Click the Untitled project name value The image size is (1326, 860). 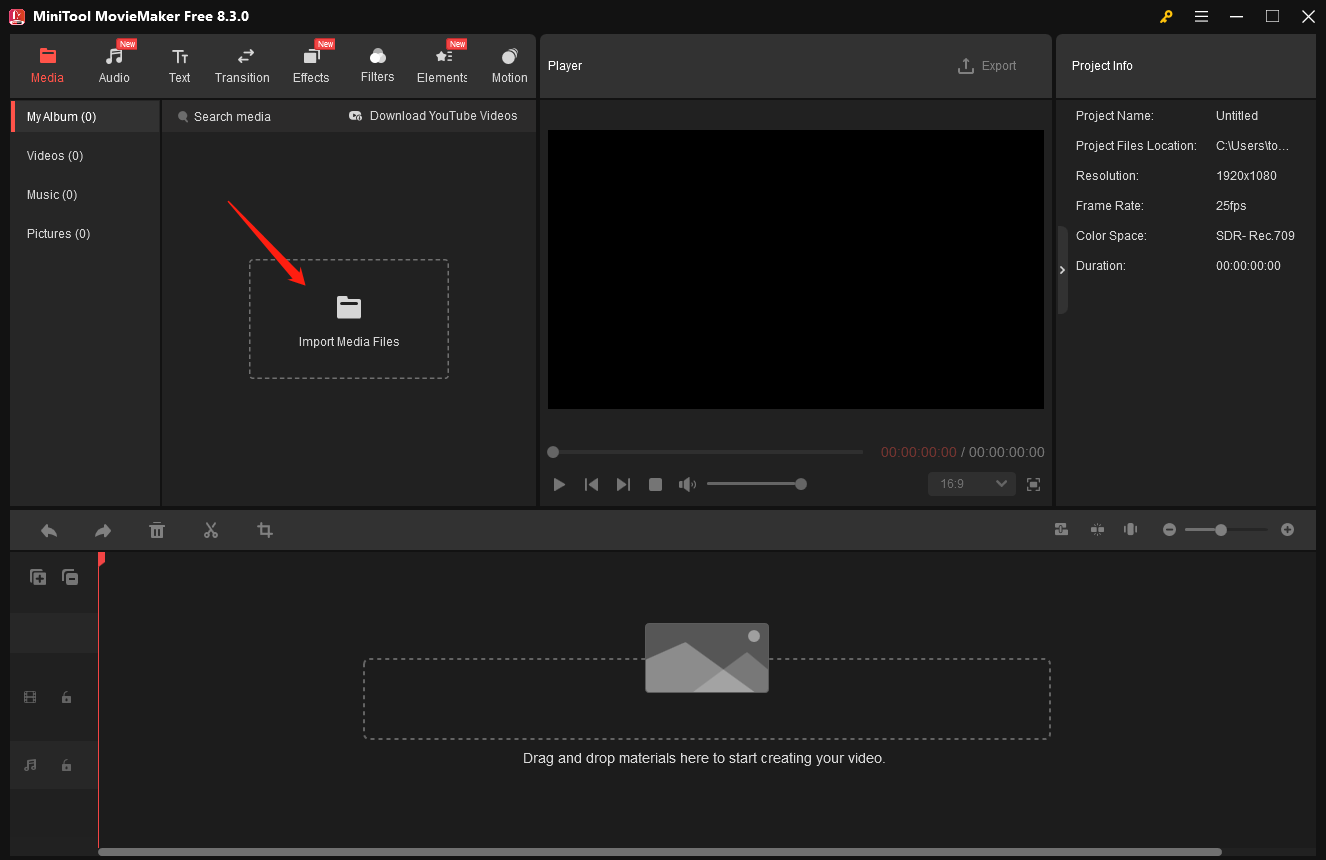pyautogui.click(x=1237, y=116)
